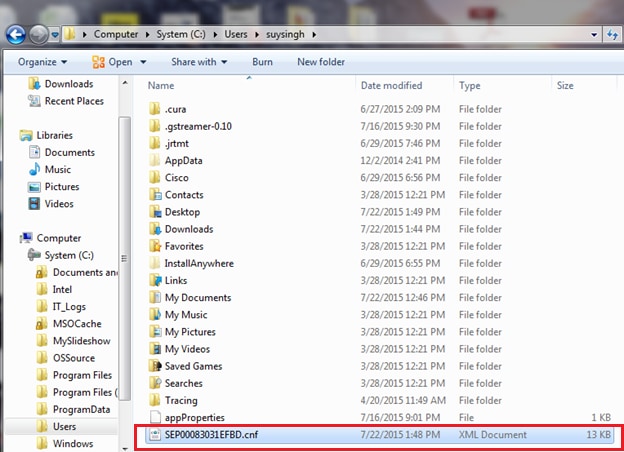Select Recent Places in the sidebar
The height and width of the screenshot is (452, 624).
(x=66, y=101)
